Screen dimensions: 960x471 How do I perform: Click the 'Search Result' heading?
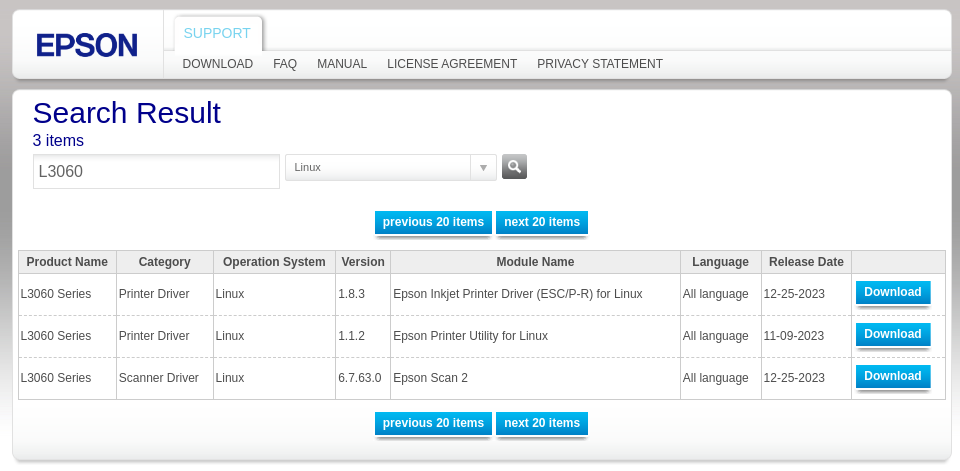point(127,113)
